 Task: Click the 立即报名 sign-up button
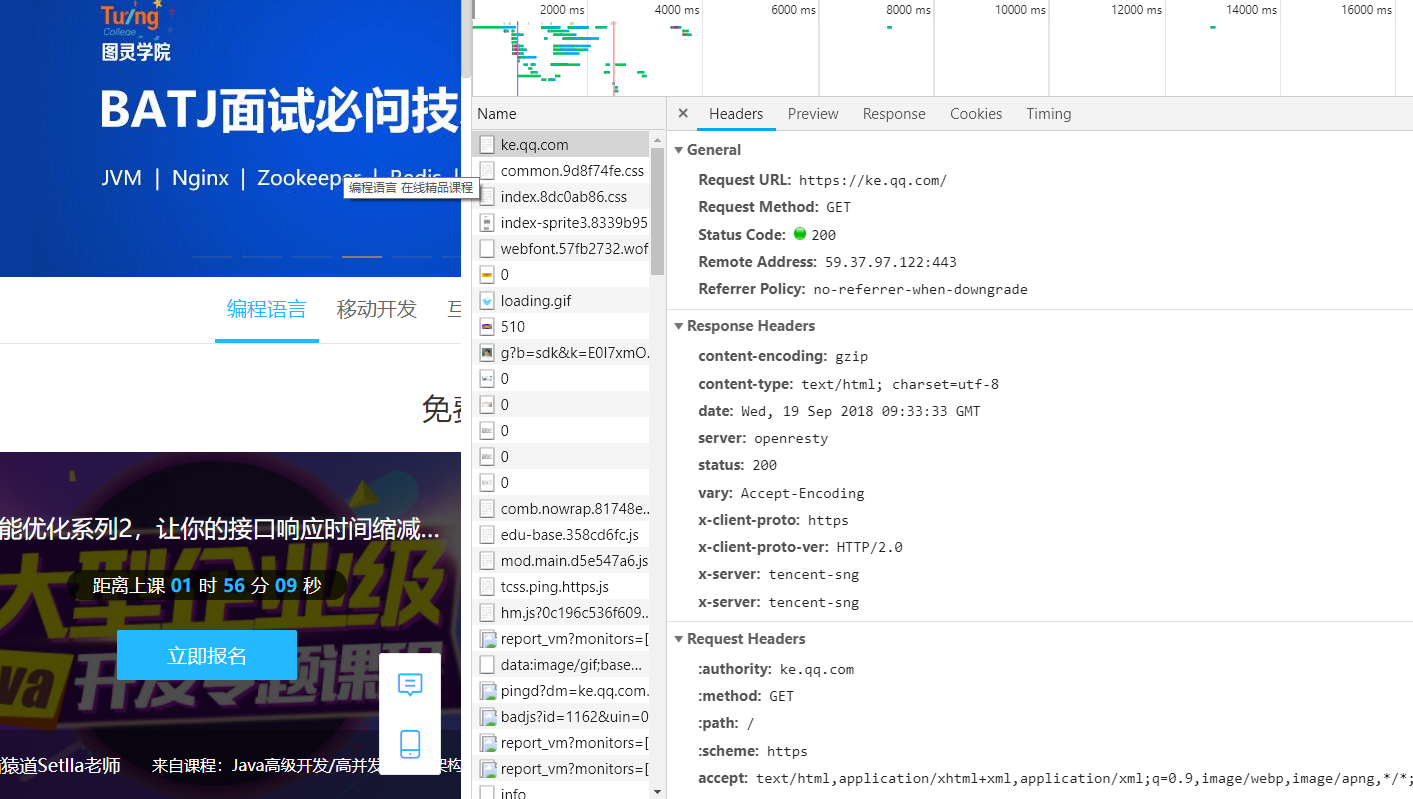207,656
